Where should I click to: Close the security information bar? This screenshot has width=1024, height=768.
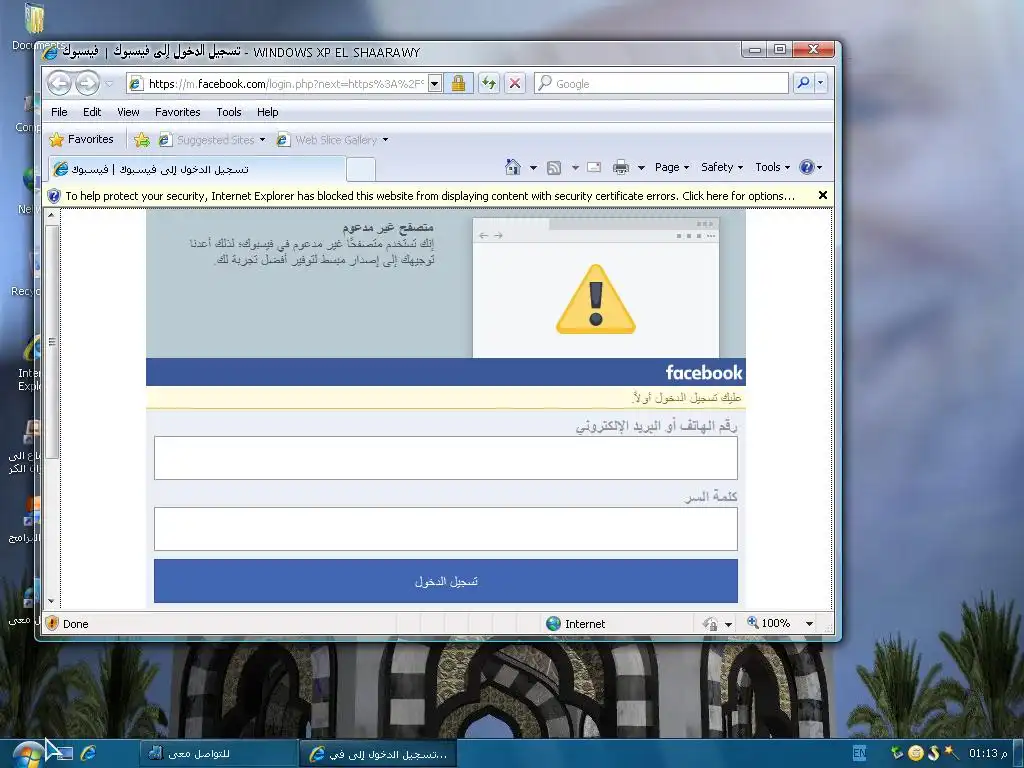coord(823,195)
